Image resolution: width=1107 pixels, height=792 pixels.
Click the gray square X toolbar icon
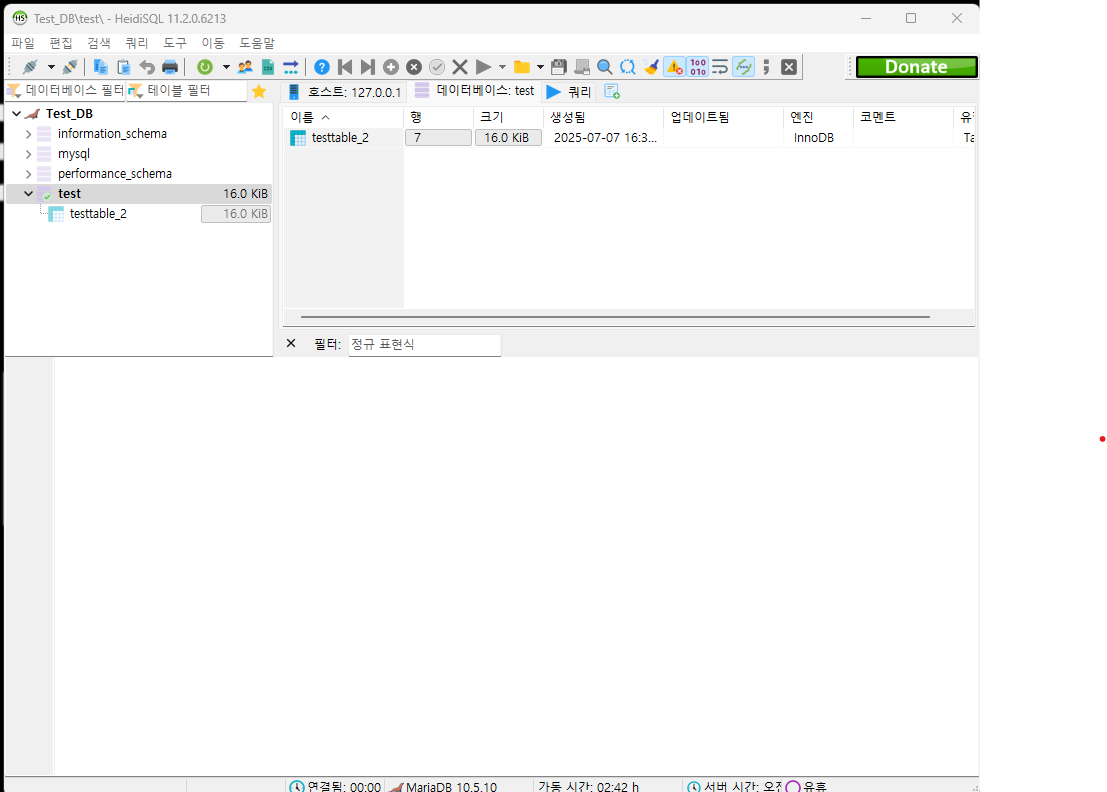(x=789, y=67)
